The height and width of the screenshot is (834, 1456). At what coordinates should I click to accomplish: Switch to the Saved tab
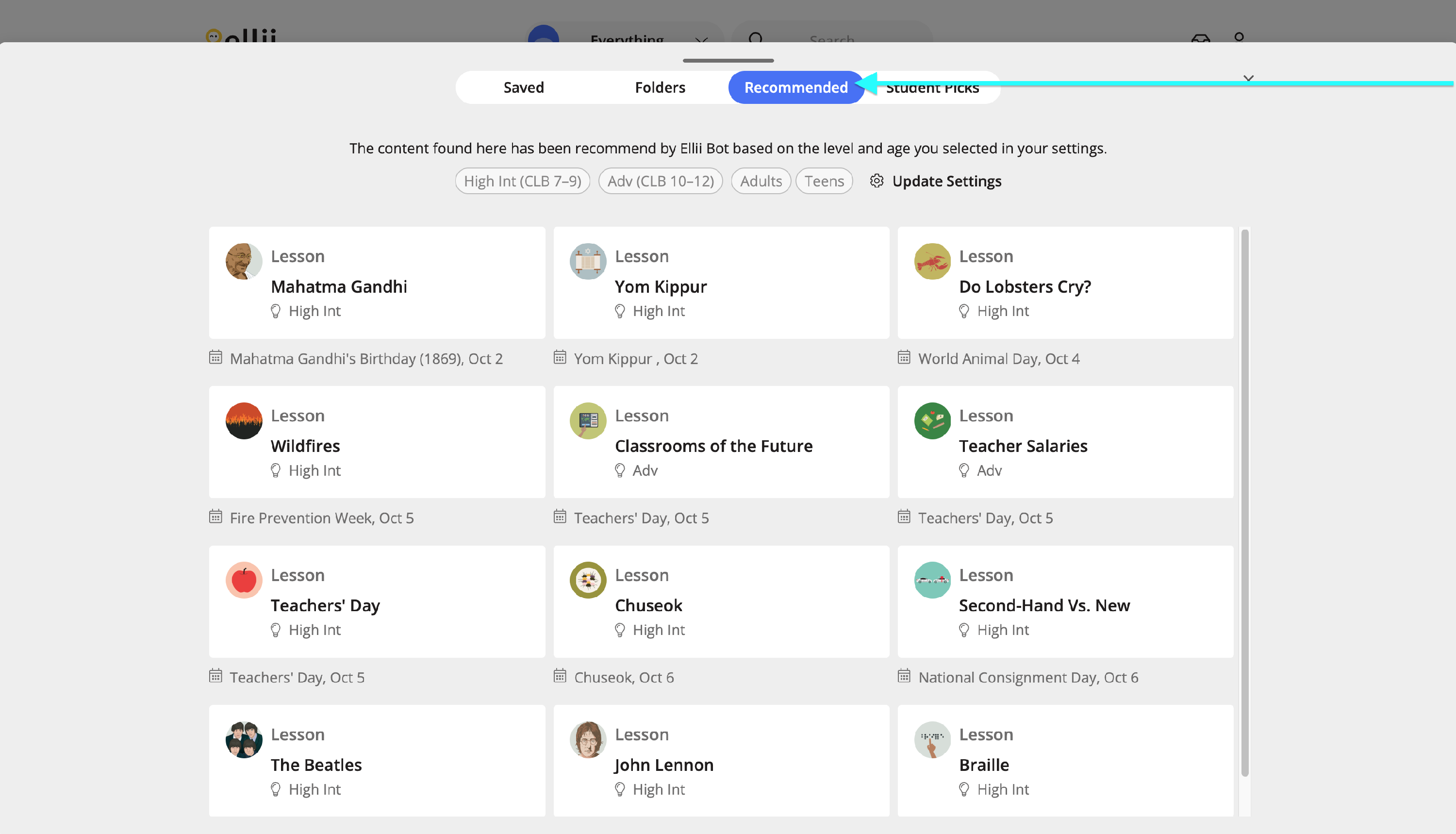pos(523,88)
